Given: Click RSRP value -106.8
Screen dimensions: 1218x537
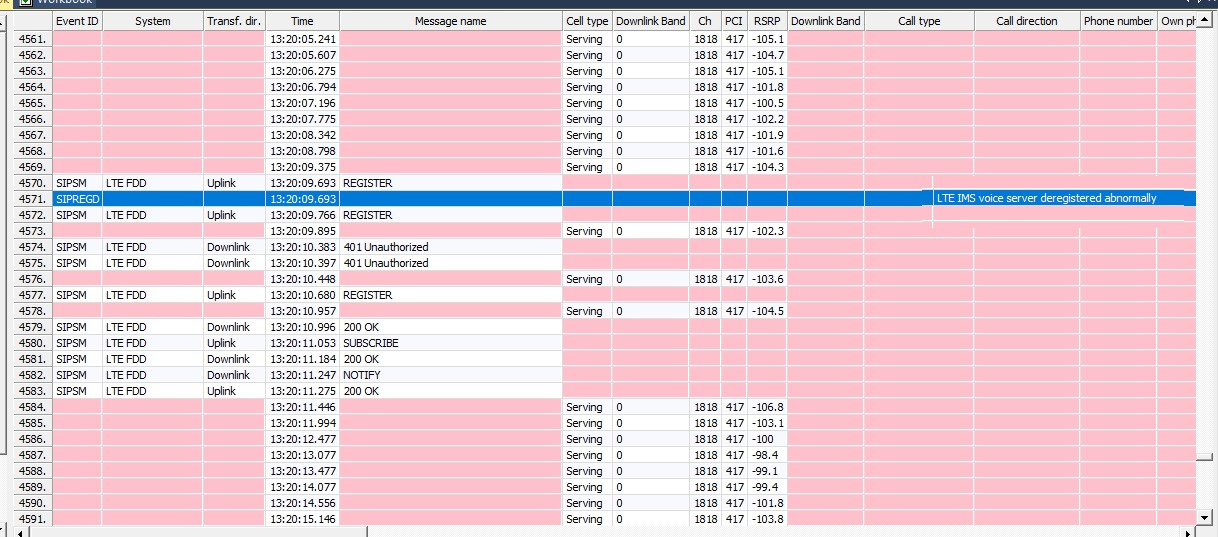Looking at the screenshot, I should (x=767, y=407).
